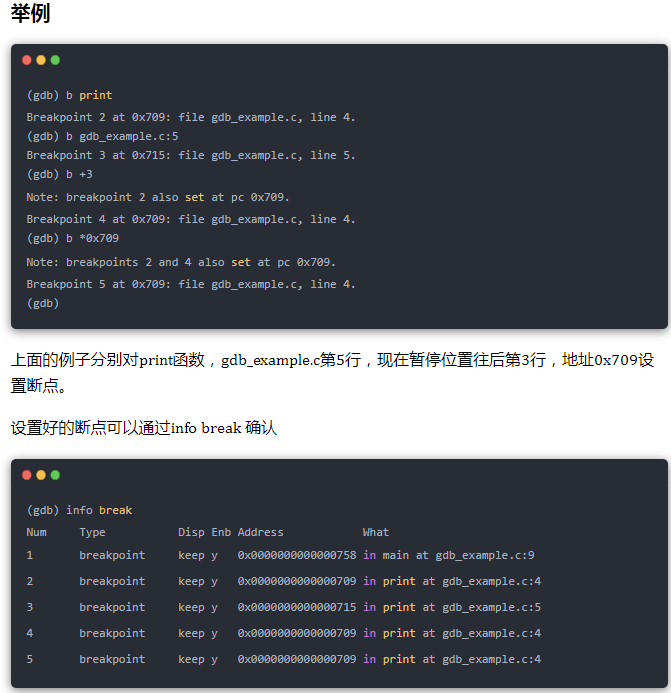The image size is (671, 693).
Task: Click the red dot in first code block
Action: pos(27,60)
